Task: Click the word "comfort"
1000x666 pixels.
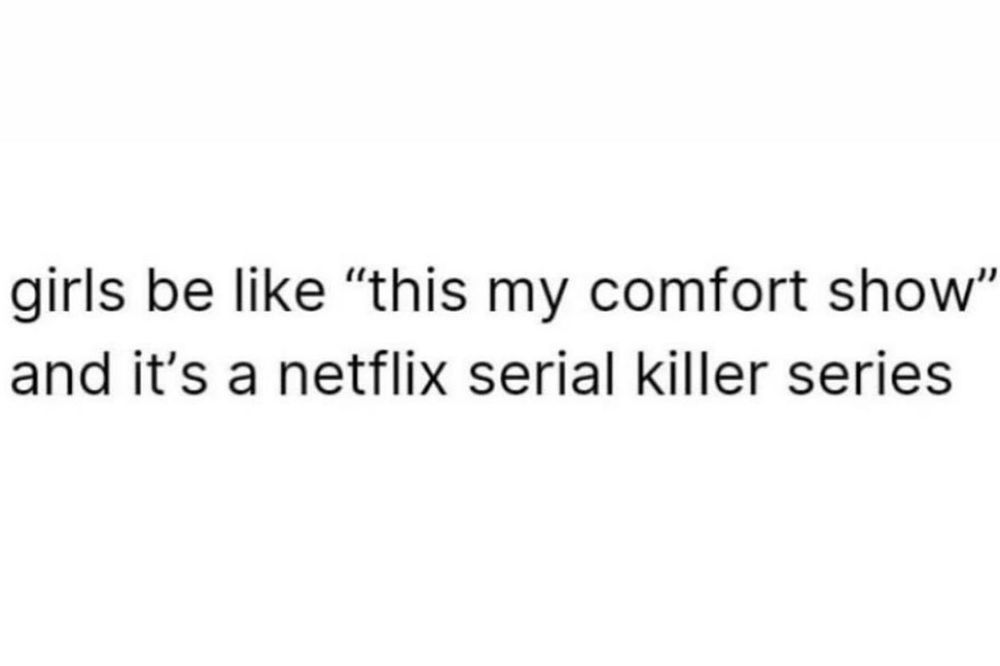Action: click(x=699, y=290)
